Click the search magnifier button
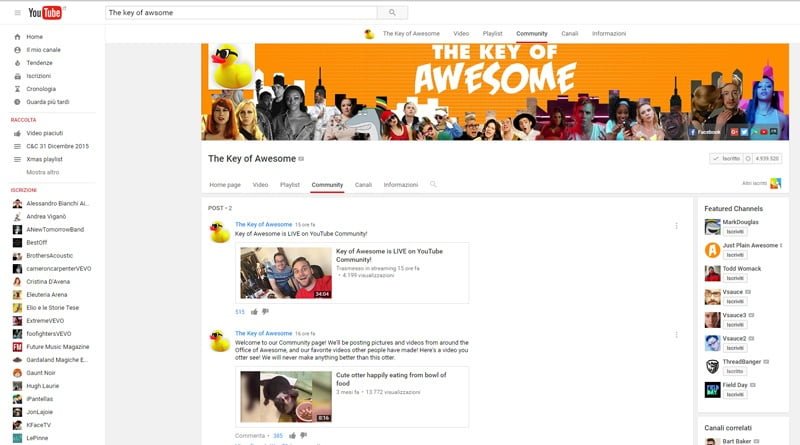The width and height of the screenshot is (800, 445). pos(392,13)
